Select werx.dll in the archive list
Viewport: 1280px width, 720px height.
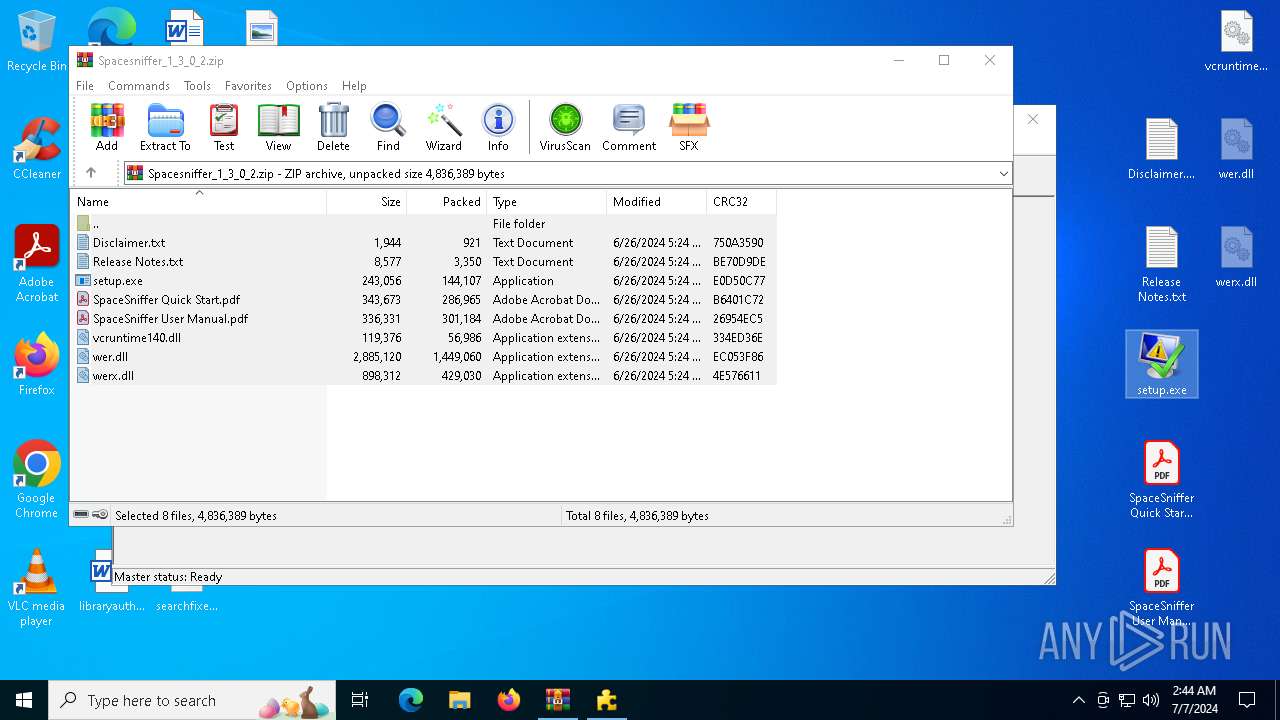[424, 376]
